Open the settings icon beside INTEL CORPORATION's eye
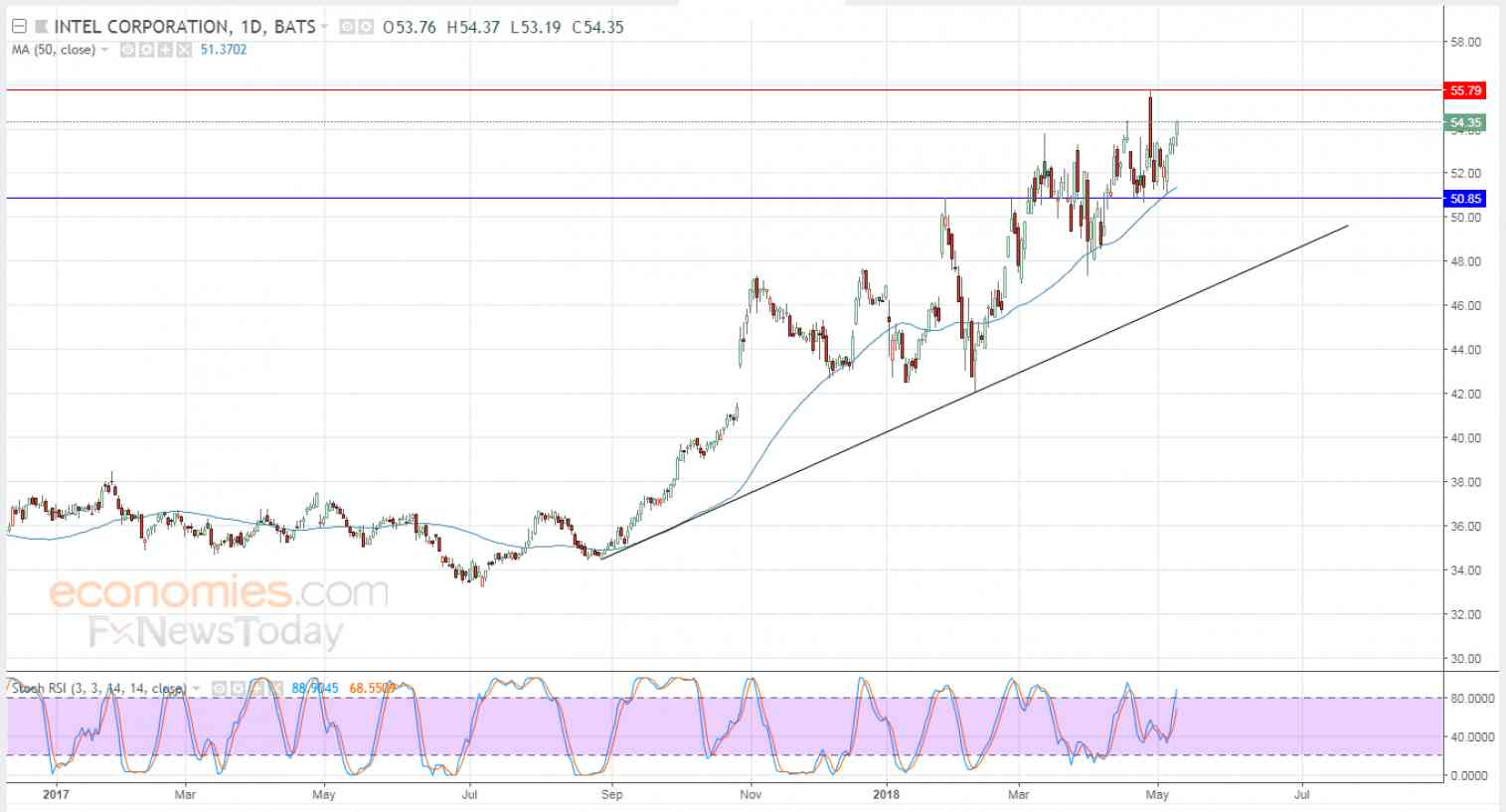The image size is (1506, 812). [x=366, y=28]
